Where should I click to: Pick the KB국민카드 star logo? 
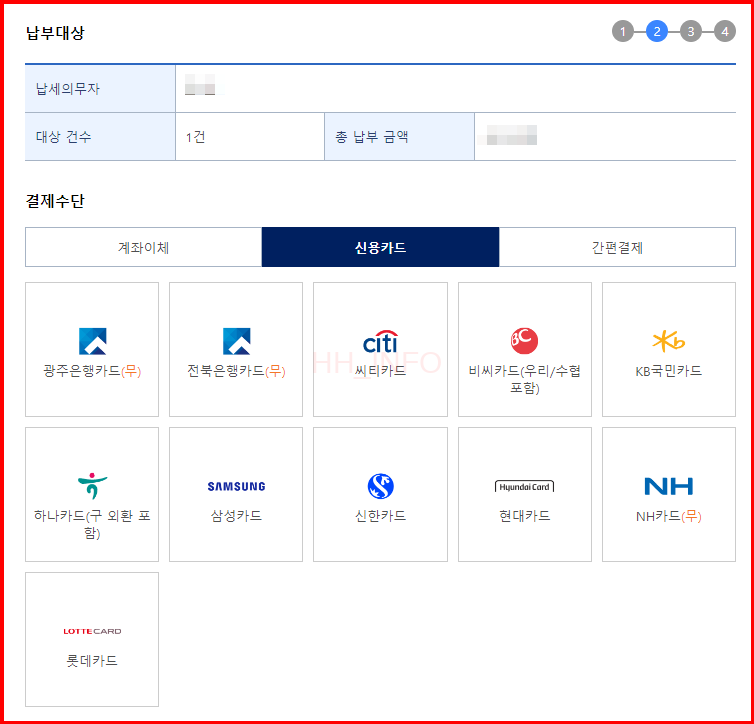(668, 341)
